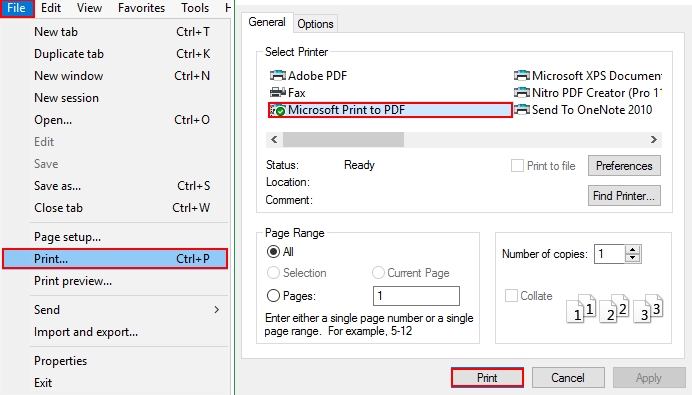Enable the Print to file checkbox
The height and width of the screenshot is (395, 692).
(517, 166)
